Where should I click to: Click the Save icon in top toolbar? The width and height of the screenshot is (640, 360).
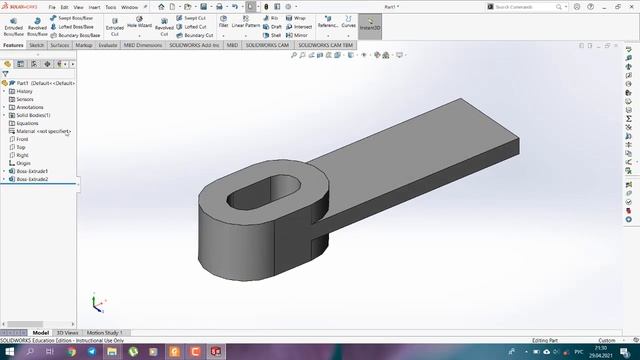(x=203, y=7)
